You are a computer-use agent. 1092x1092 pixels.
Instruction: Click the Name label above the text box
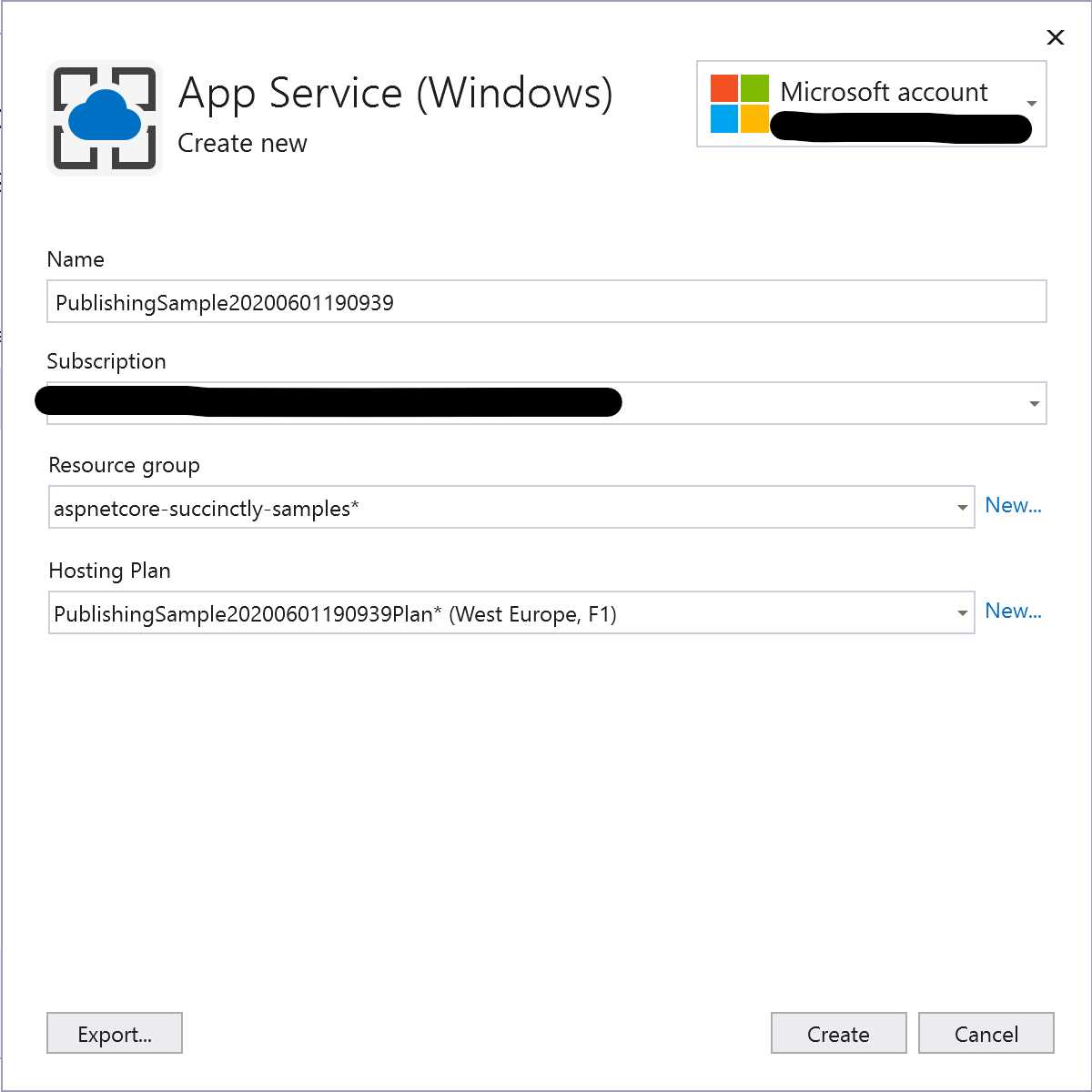[x=76, y=259]
